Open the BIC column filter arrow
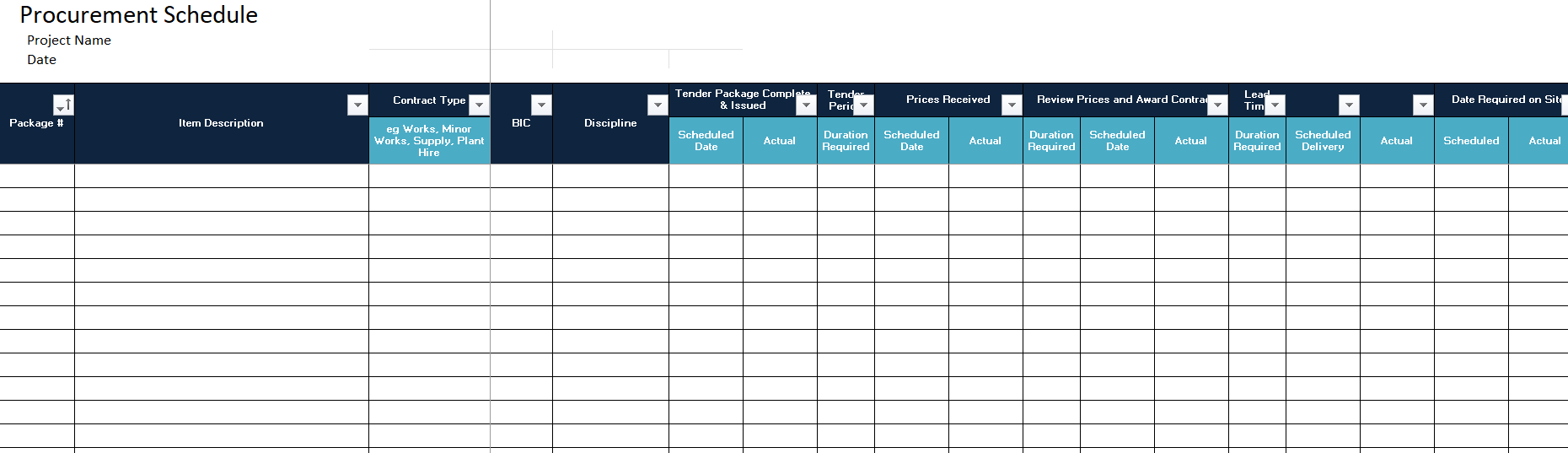This screenshot has width=1568, height=453. (541, 105)
